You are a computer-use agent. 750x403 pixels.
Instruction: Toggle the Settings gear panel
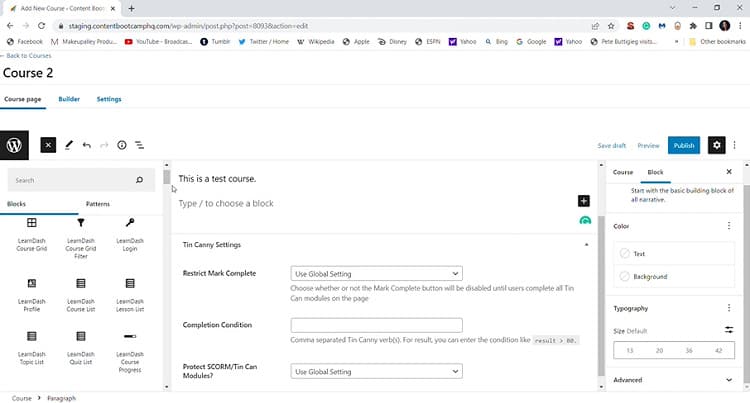[717, 145]
